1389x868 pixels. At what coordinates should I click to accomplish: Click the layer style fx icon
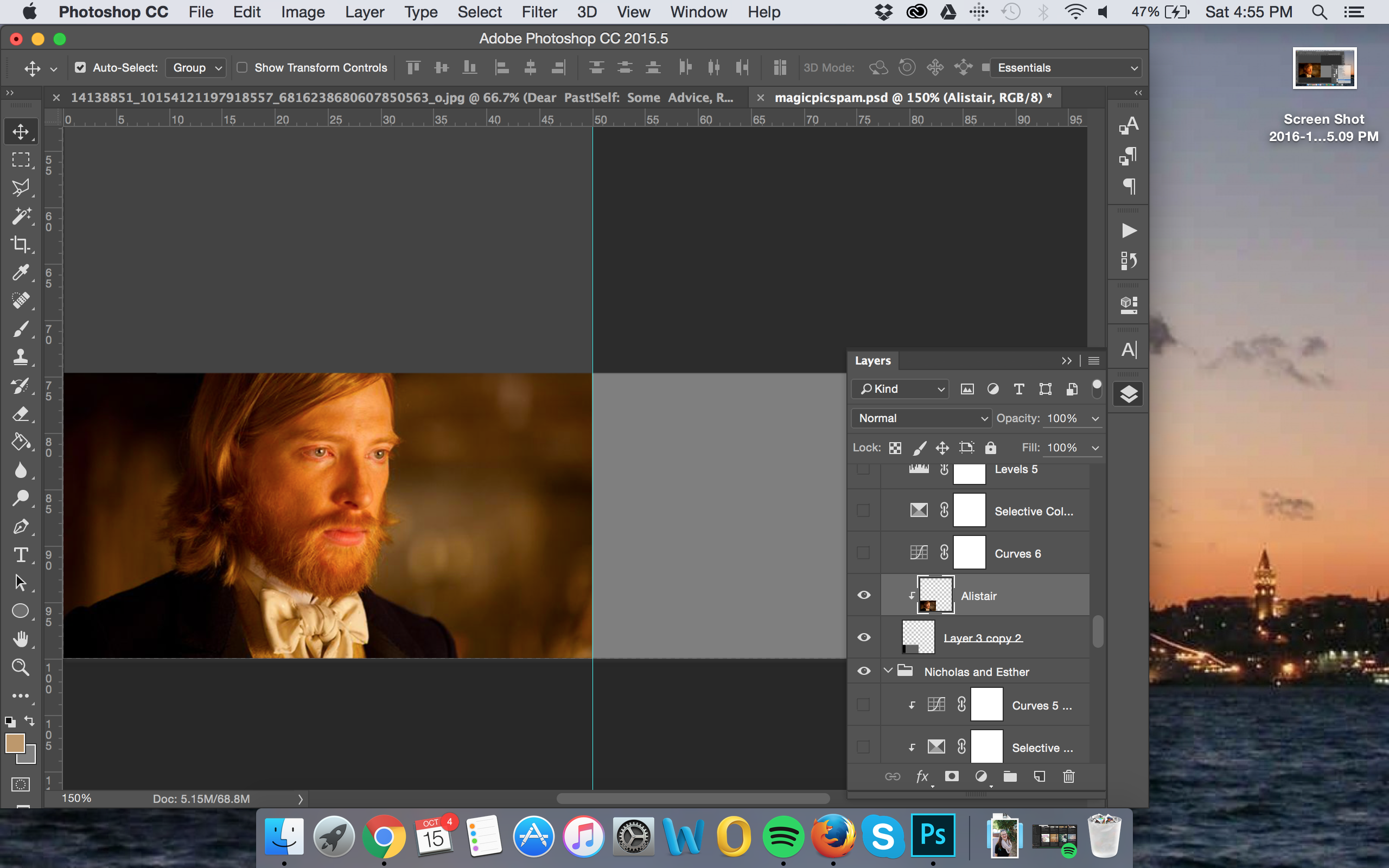click(922, 777)
